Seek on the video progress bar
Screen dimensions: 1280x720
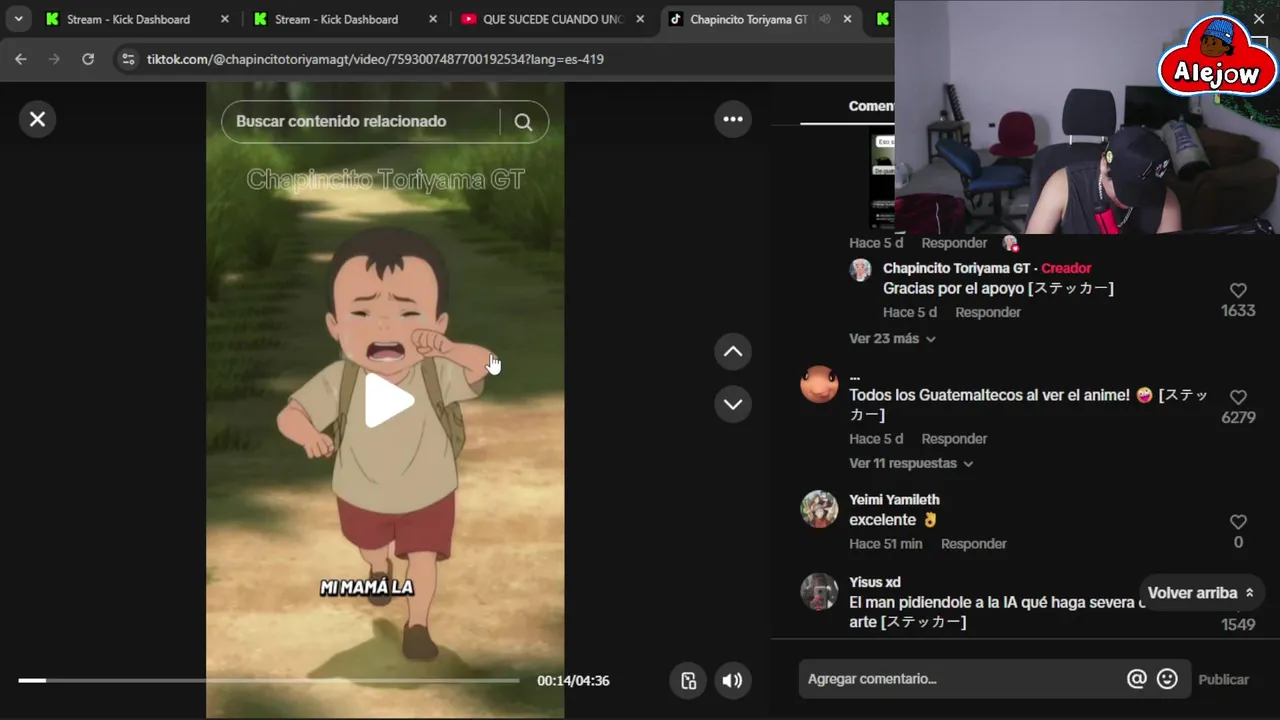pyautogui.click(x=268, y=680)
